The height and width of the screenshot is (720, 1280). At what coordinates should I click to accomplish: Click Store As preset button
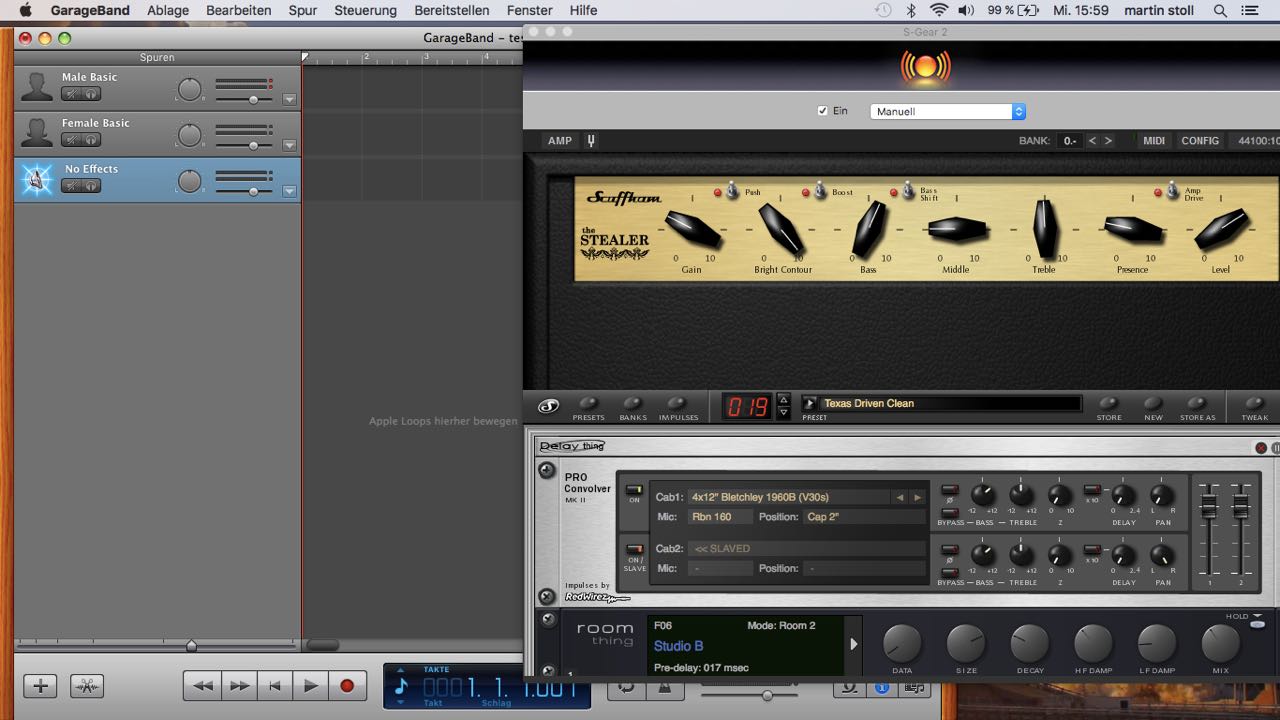point(1197,403)
